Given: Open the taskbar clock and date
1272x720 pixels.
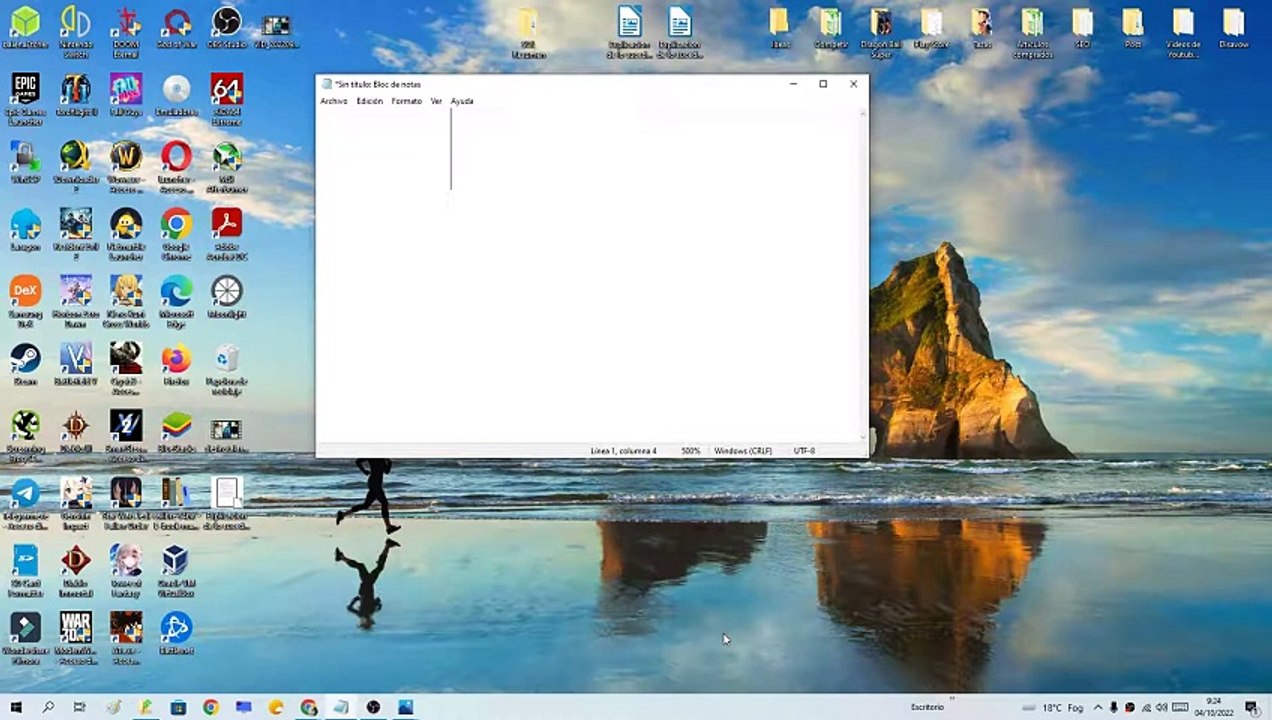Looking at the screenshot, I should pos(1213,707).
